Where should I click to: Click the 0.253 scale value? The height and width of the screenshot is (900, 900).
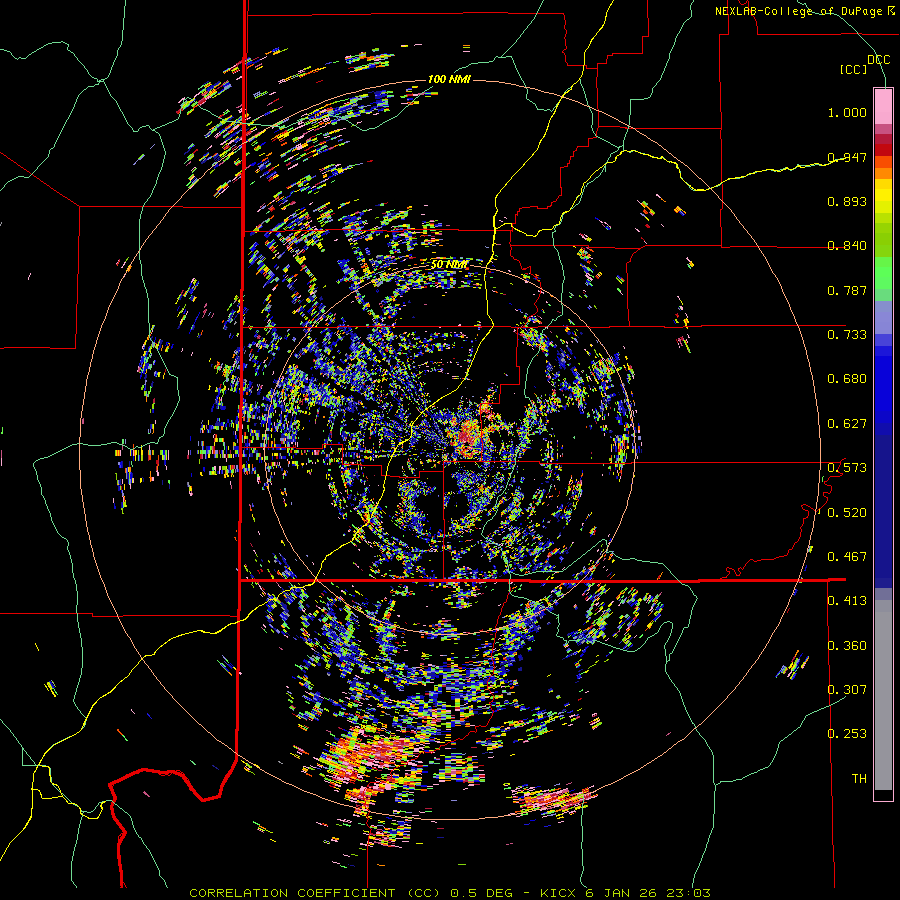tap(847, 734)
